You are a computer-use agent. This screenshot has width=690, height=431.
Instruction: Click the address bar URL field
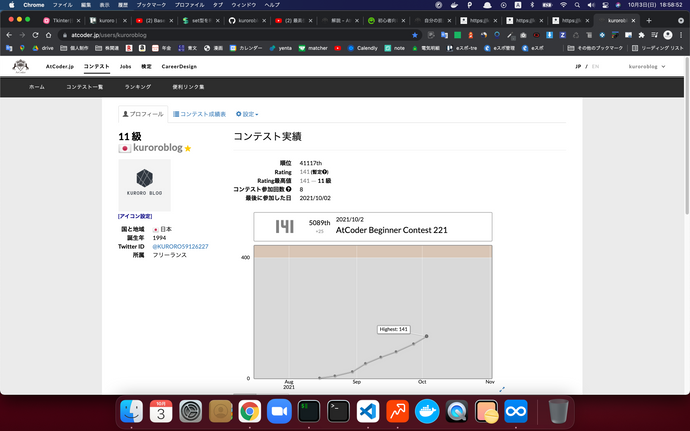point(238,35)
